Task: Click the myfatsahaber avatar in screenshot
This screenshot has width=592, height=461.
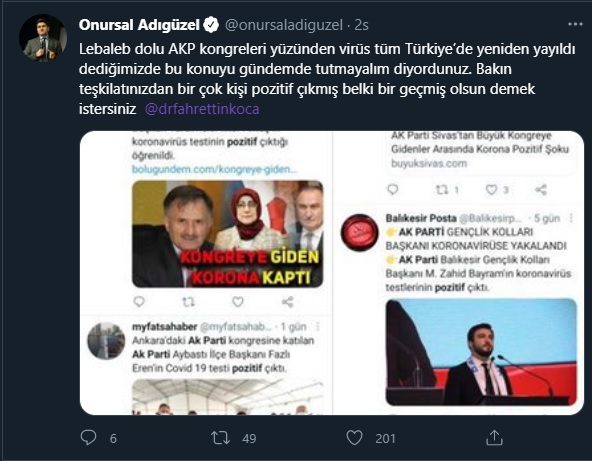Action: 106,341
